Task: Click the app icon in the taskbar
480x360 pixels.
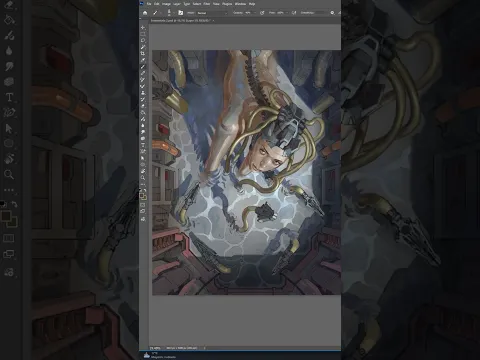Action: pos(146,355)
